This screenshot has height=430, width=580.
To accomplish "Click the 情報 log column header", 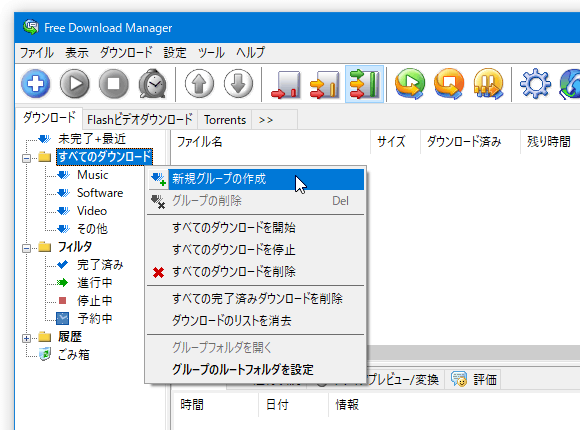I will tap(347, 404).
